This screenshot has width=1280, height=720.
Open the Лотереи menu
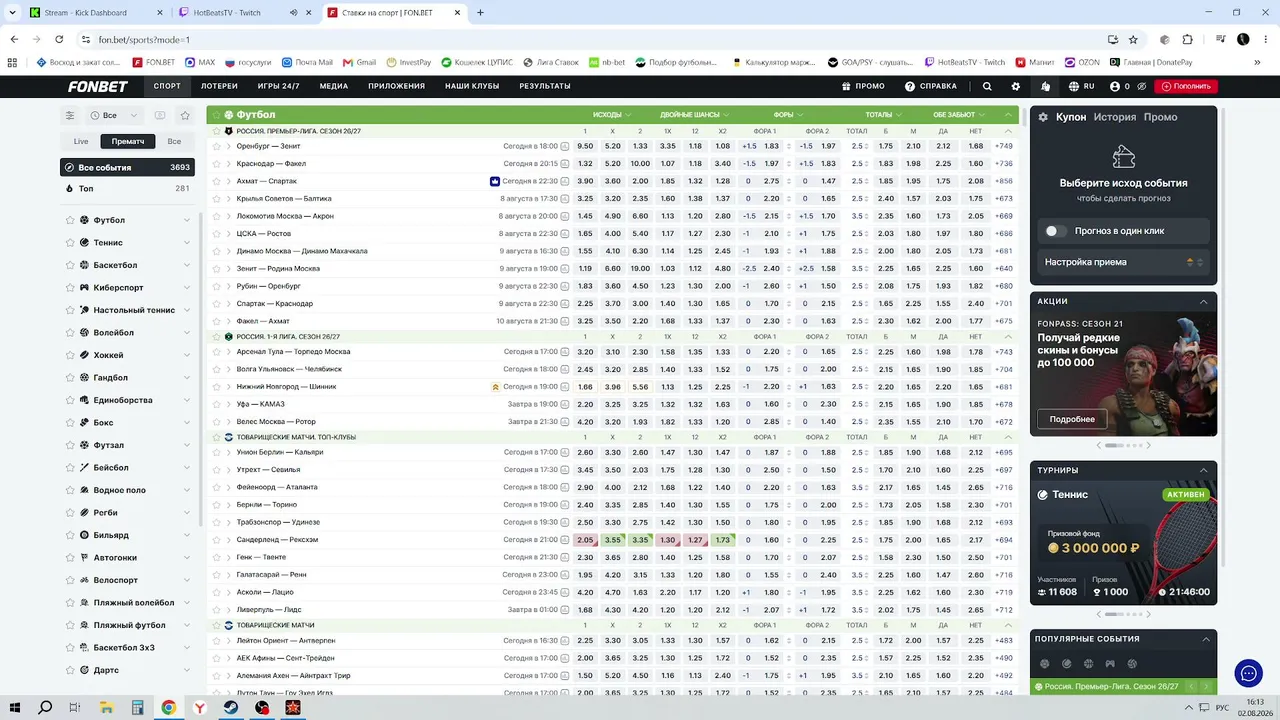coord(219,86)
